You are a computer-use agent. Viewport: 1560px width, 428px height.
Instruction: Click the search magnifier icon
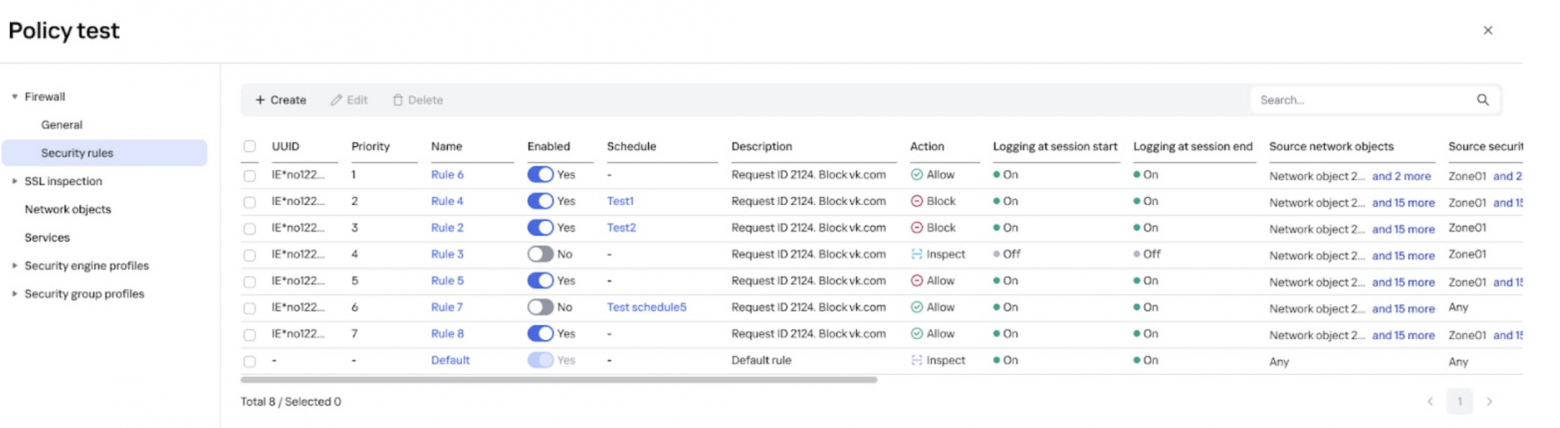pyautogui.click(x=1483, y=100)
